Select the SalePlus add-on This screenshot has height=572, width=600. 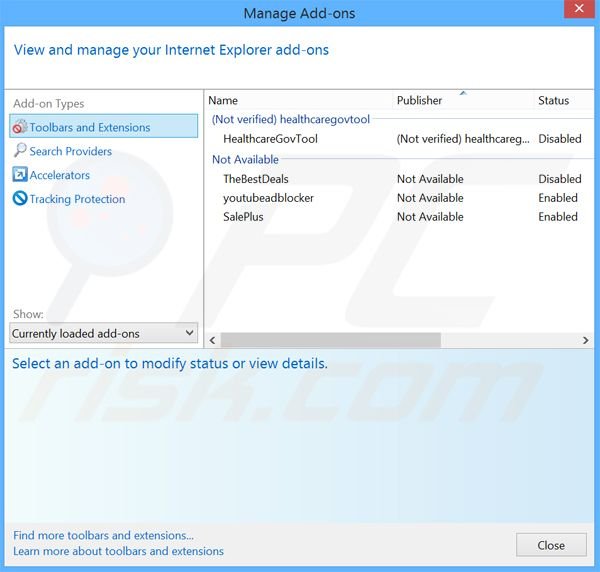[243, 217]
